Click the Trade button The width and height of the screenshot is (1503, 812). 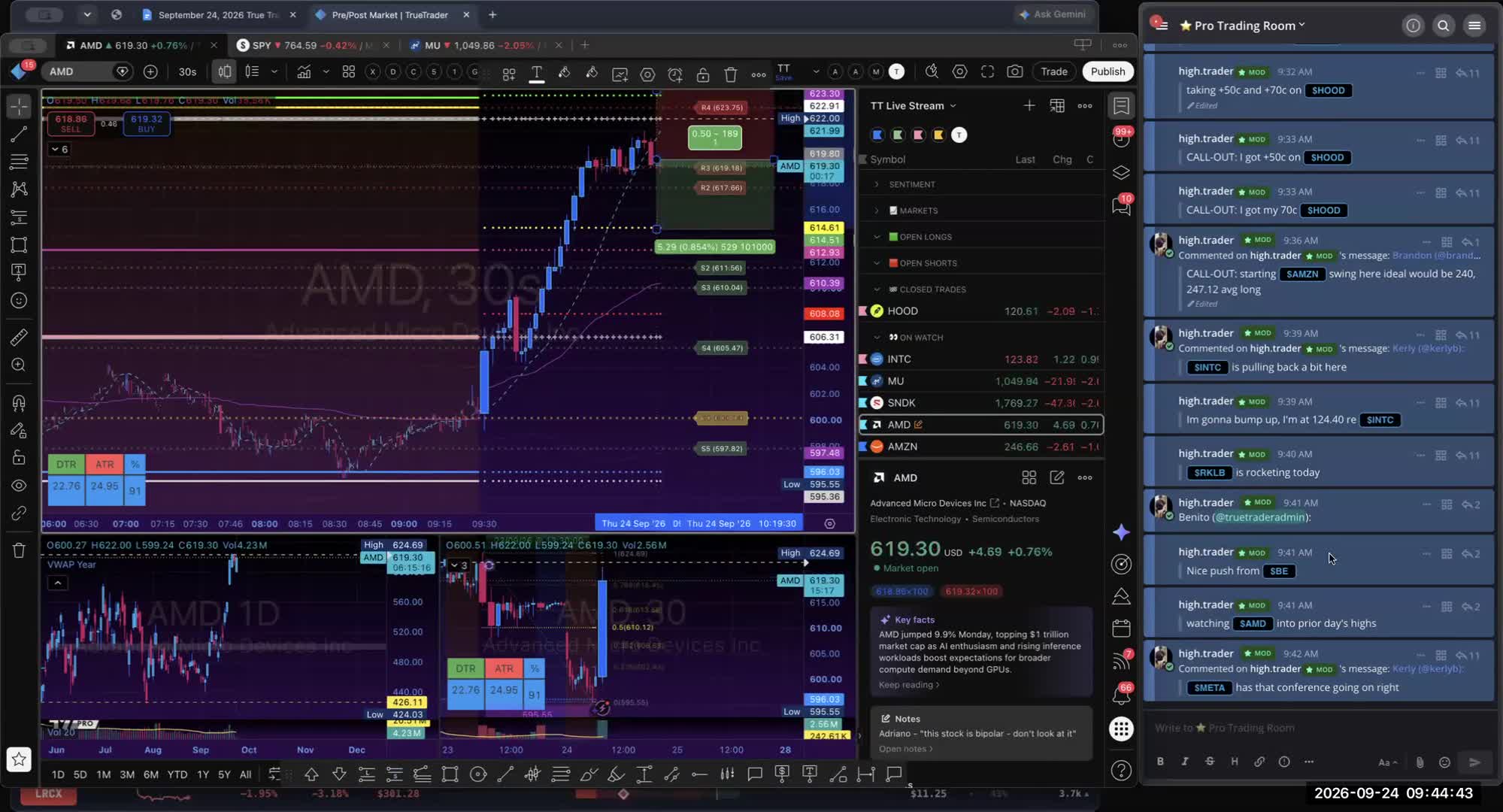pyautogui.click(x=1053, y=71)
